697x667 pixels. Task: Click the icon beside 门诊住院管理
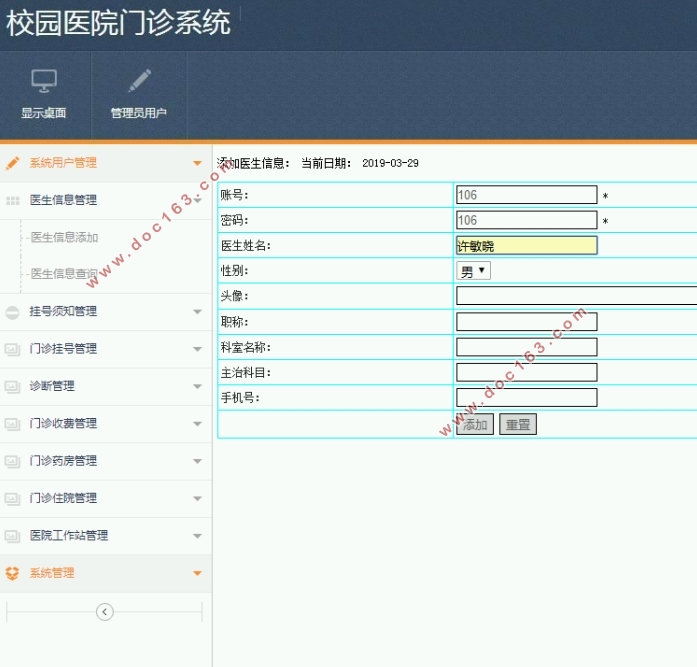(12, 499)
